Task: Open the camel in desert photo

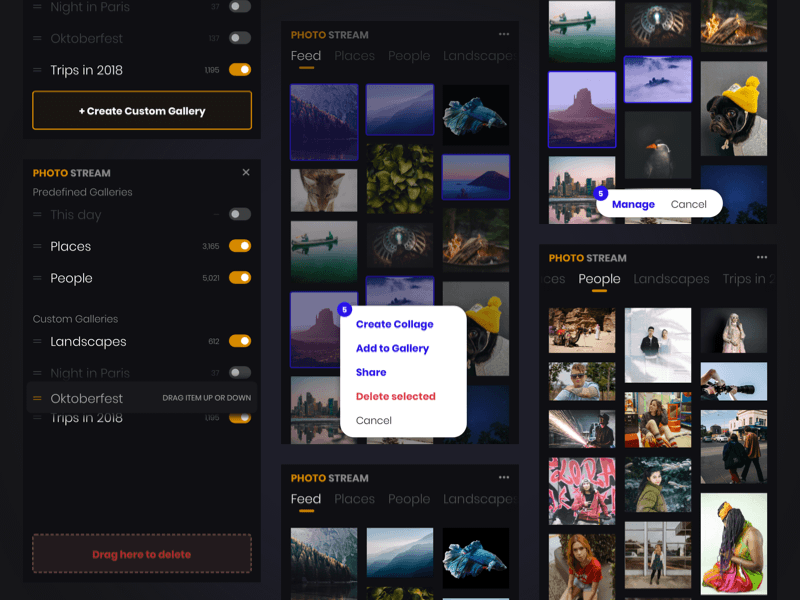Action: click(582, 330)
